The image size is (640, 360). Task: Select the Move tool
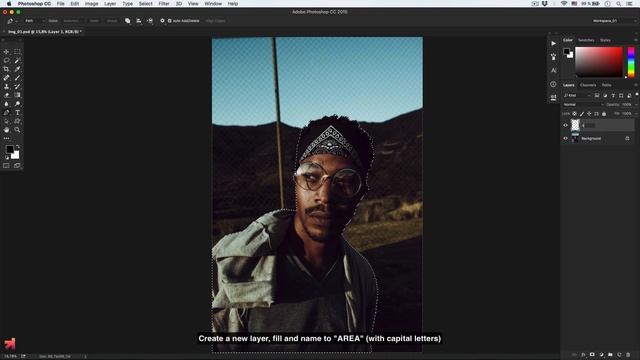coord(6,52)
